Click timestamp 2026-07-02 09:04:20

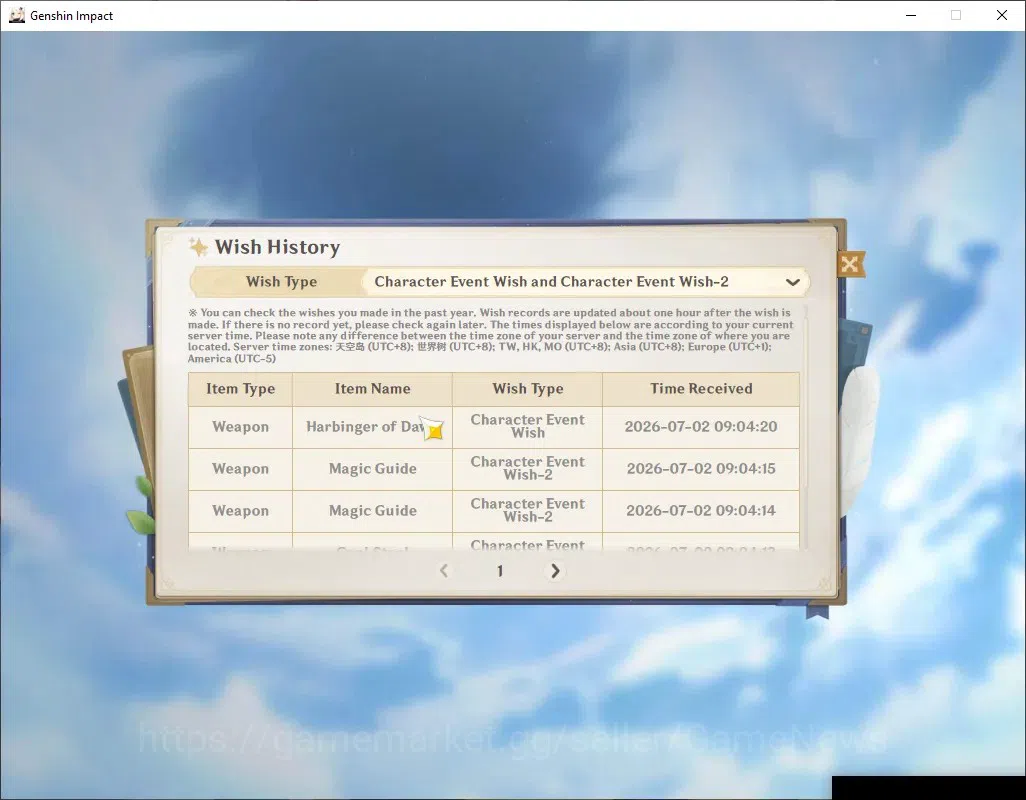pyautogui.click(x=701, y=427)
